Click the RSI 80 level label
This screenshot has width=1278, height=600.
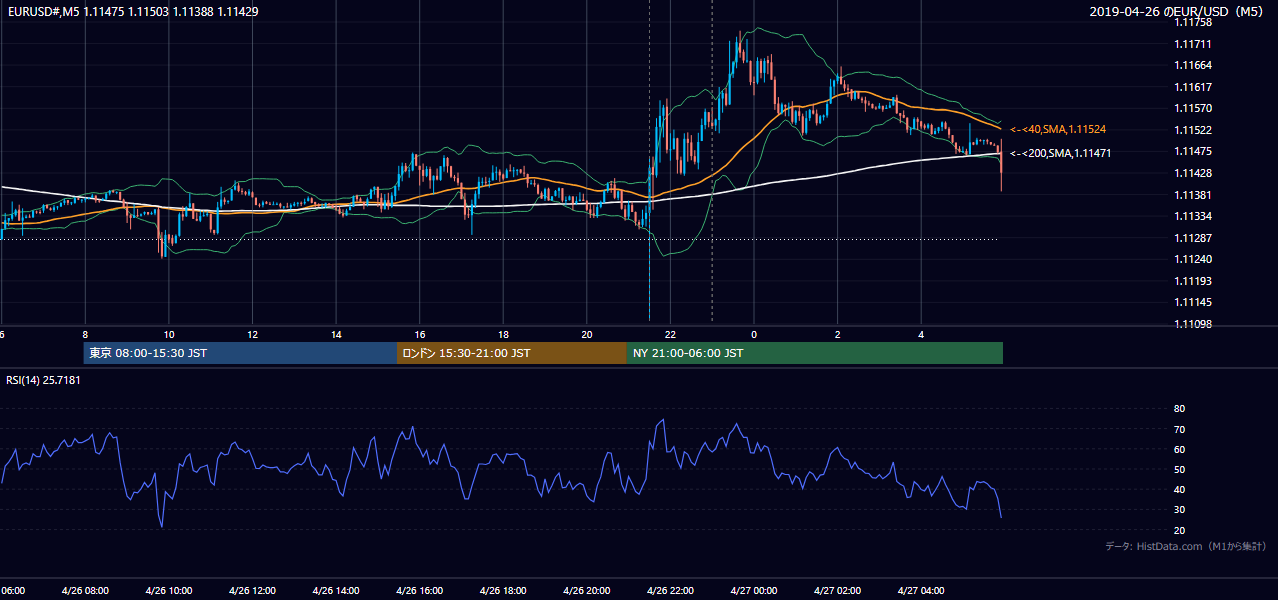tap(1179, 409)
